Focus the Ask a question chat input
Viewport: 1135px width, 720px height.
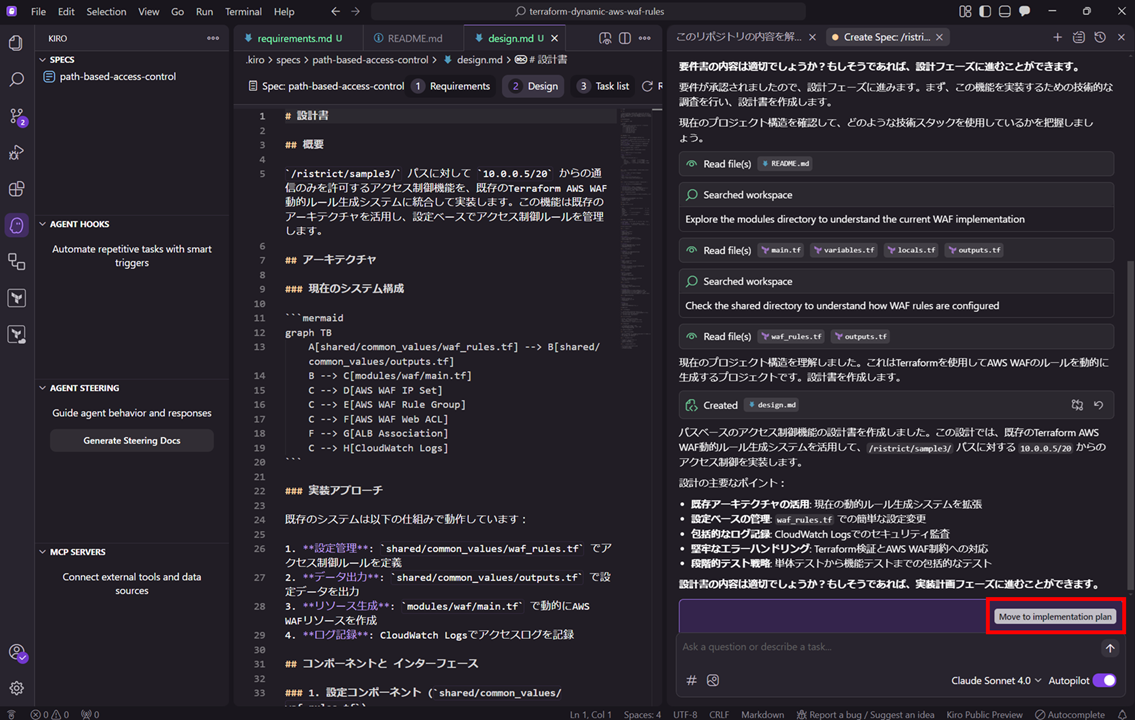point(888,647)
